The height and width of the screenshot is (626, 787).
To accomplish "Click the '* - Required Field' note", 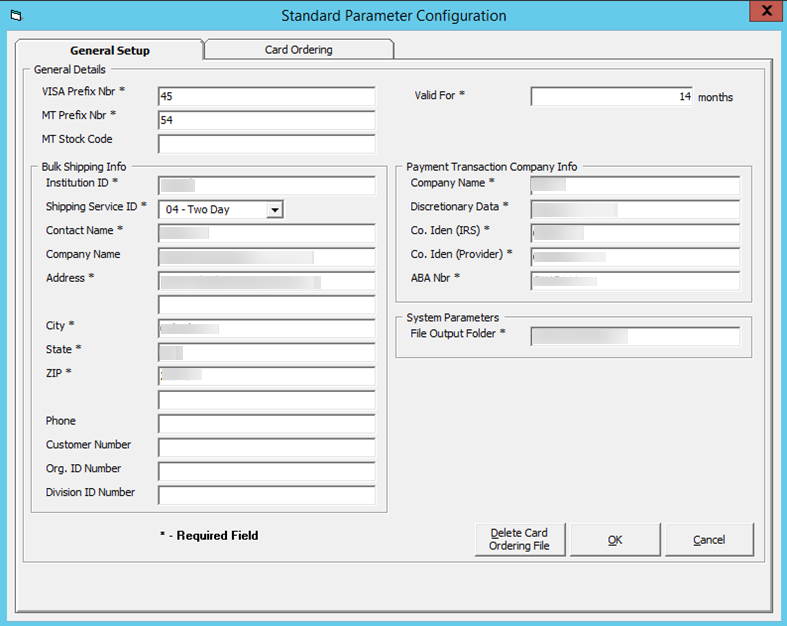I will (209, 536).
